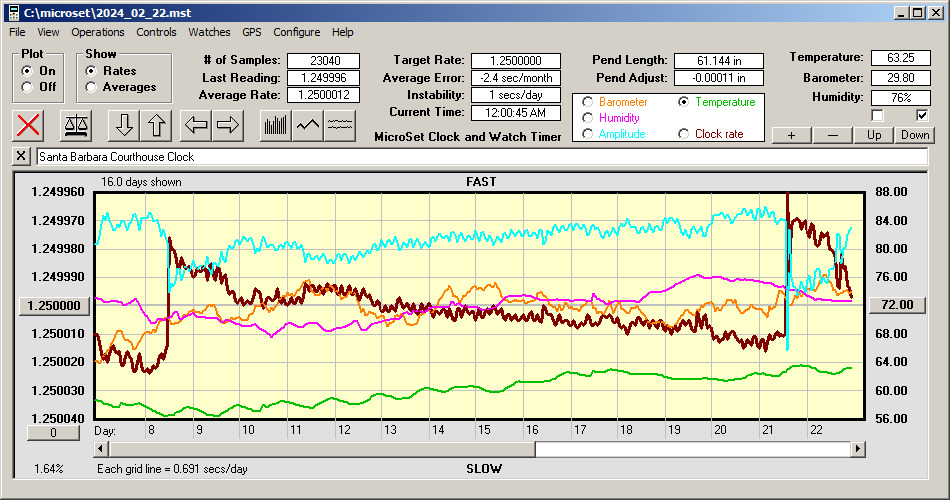This screenshot has width=950, height=500.
Task: Untick the checked box below Humidity
Action: coord(922,115)
